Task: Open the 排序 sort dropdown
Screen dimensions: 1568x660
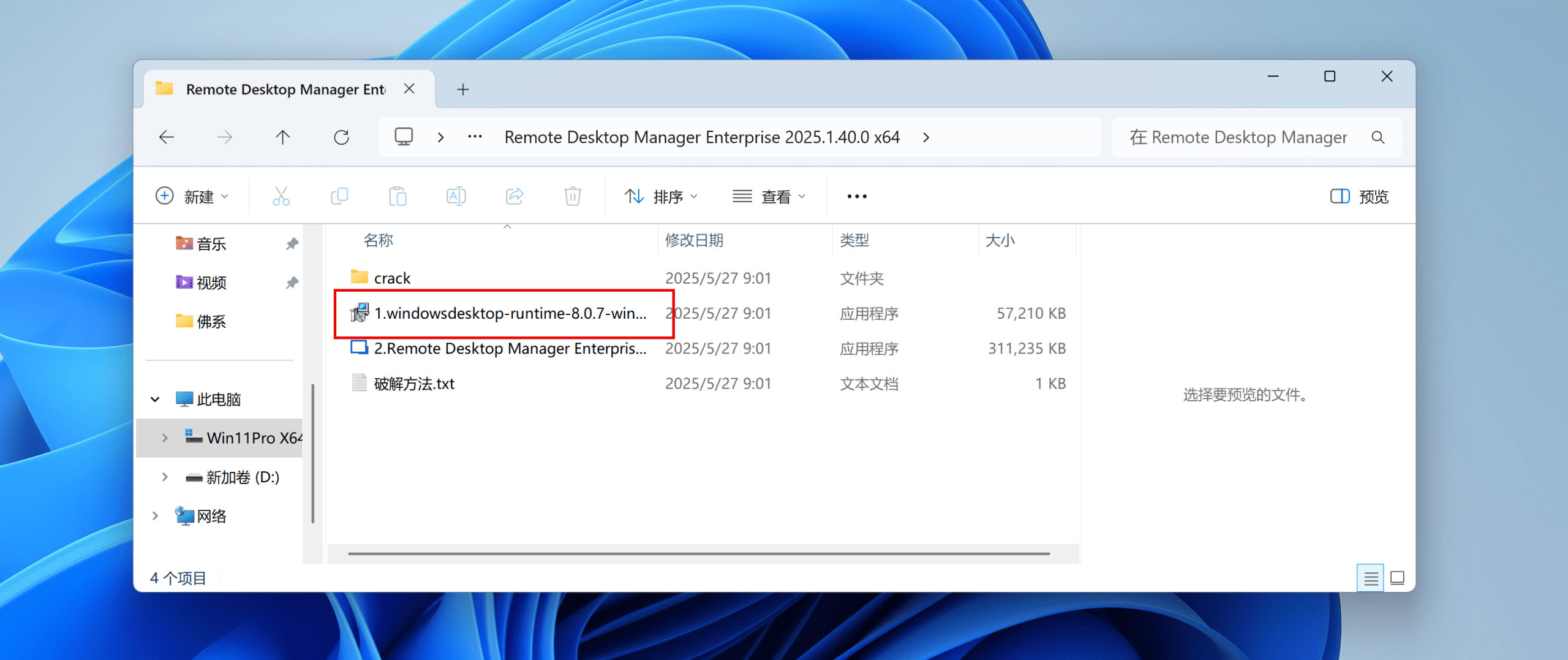Action: [x=661, y=196]
